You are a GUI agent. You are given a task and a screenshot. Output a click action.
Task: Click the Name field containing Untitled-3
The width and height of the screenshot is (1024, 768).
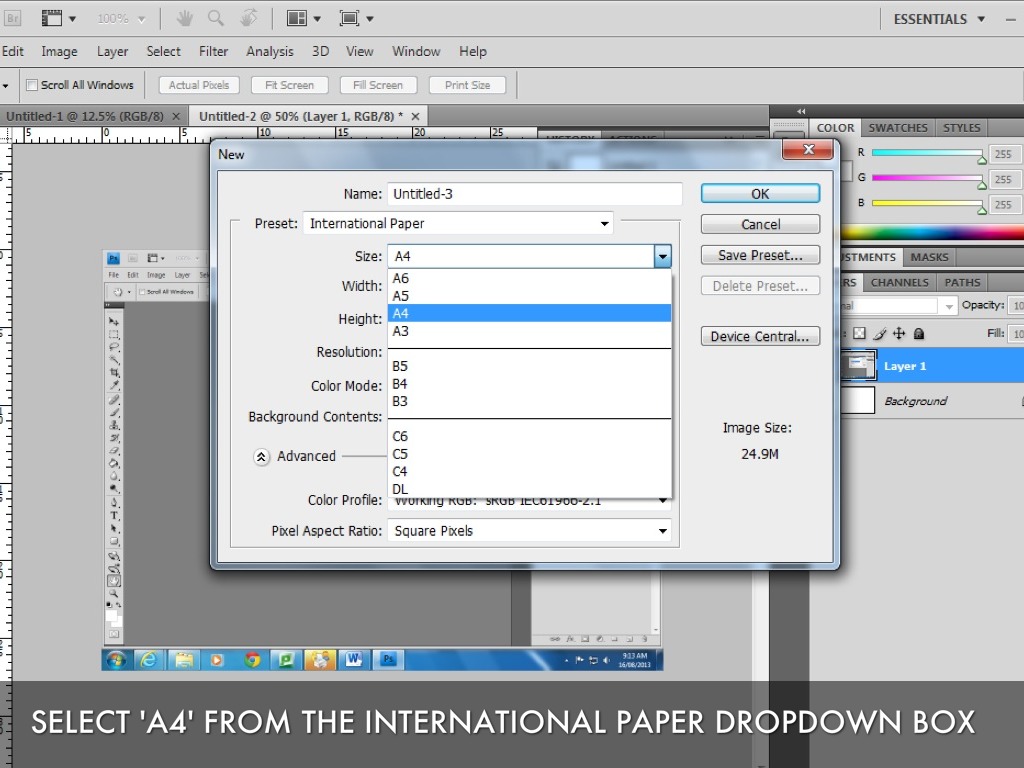[x=534, y=194]
